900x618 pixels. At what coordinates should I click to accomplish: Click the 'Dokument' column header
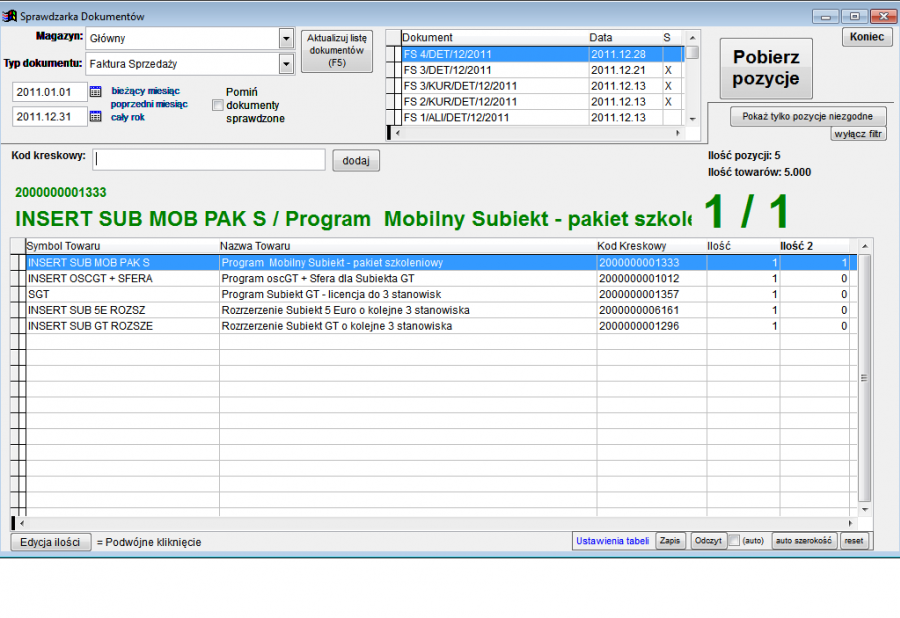tap(495, 38)
